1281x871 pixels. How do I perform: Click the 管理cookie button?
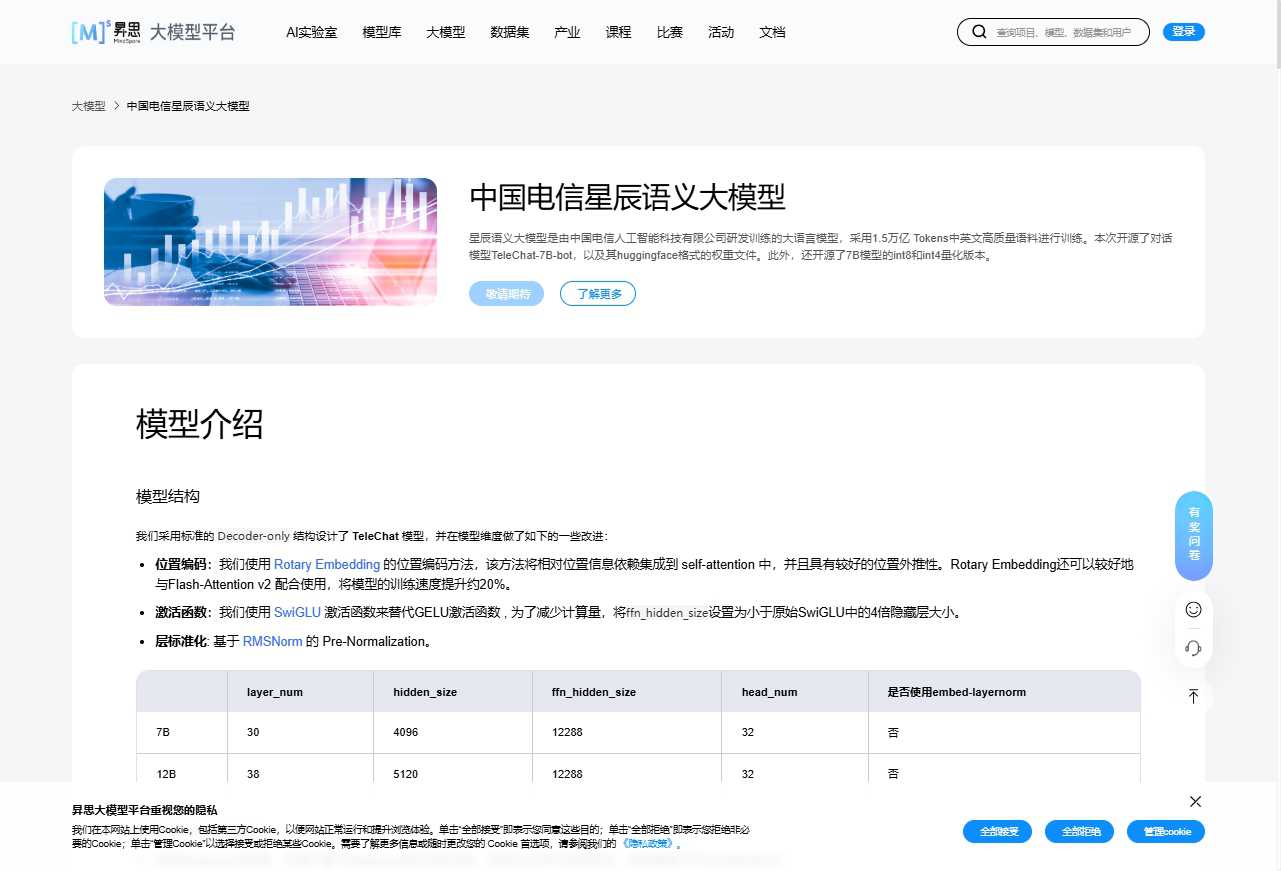[1166, 832]
